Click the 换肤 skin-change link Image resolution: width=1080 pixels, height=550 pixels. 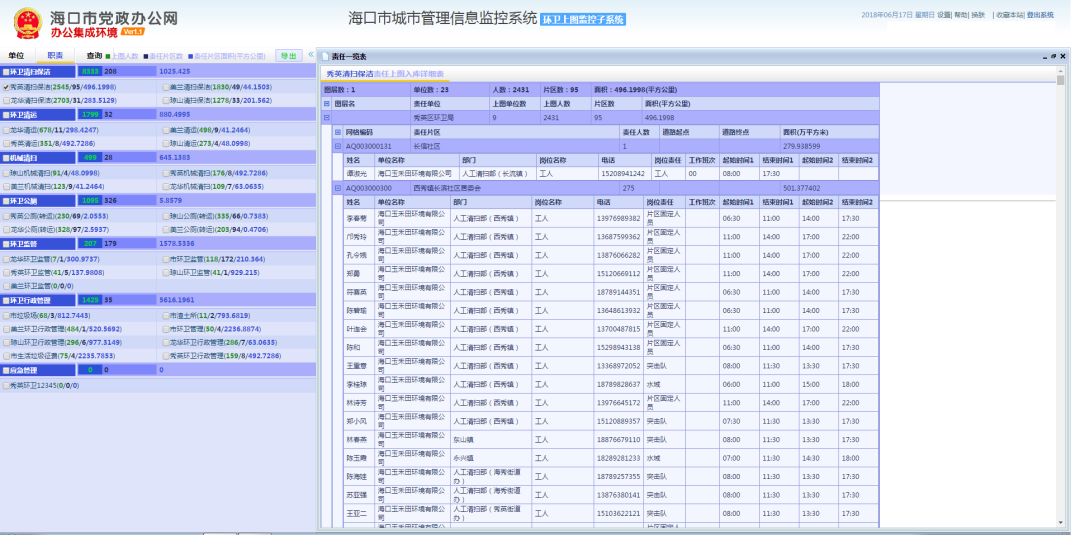tap(978, 15)
